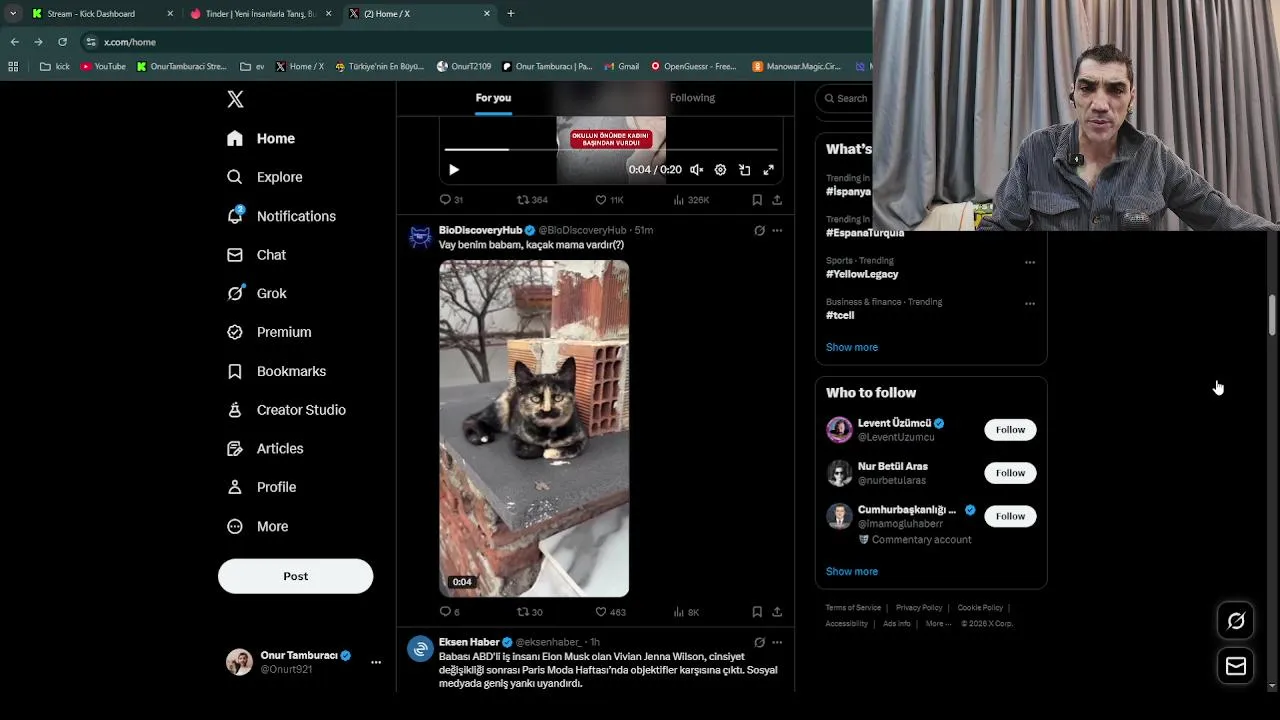Open Bookmarks in the sidebar
Viewport: 1280px width, 720px height.
(277, 371)
